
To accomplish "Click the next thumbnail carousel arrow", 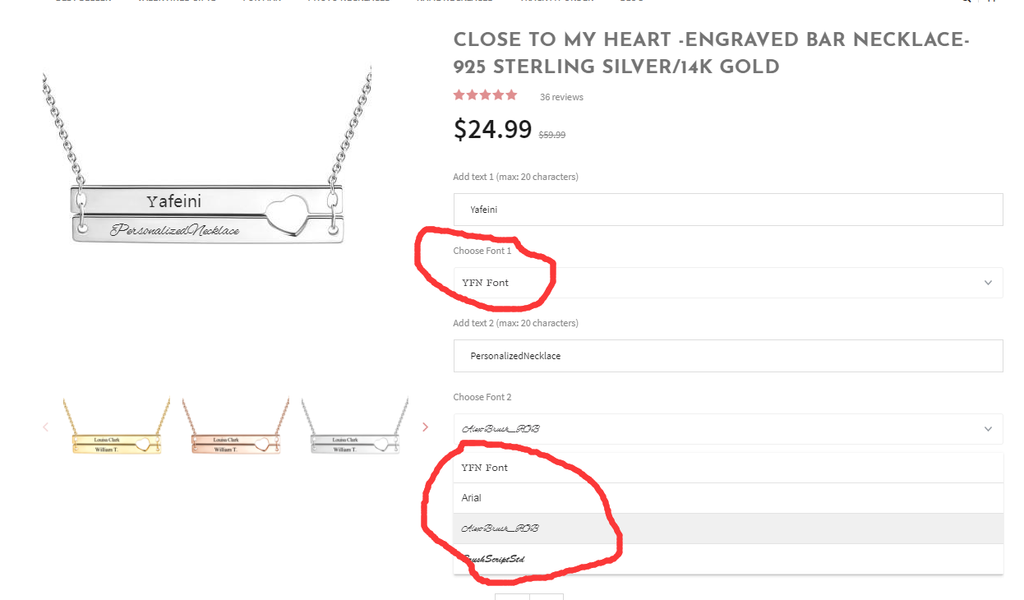I will click(425, 427).
